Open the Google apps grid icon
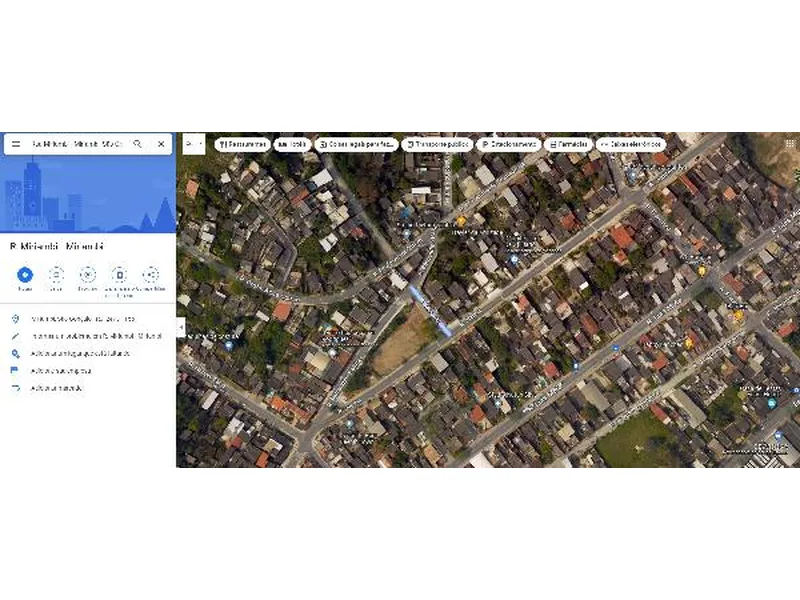The height and width of the screenshot is (600, 800). coord(789,144)
